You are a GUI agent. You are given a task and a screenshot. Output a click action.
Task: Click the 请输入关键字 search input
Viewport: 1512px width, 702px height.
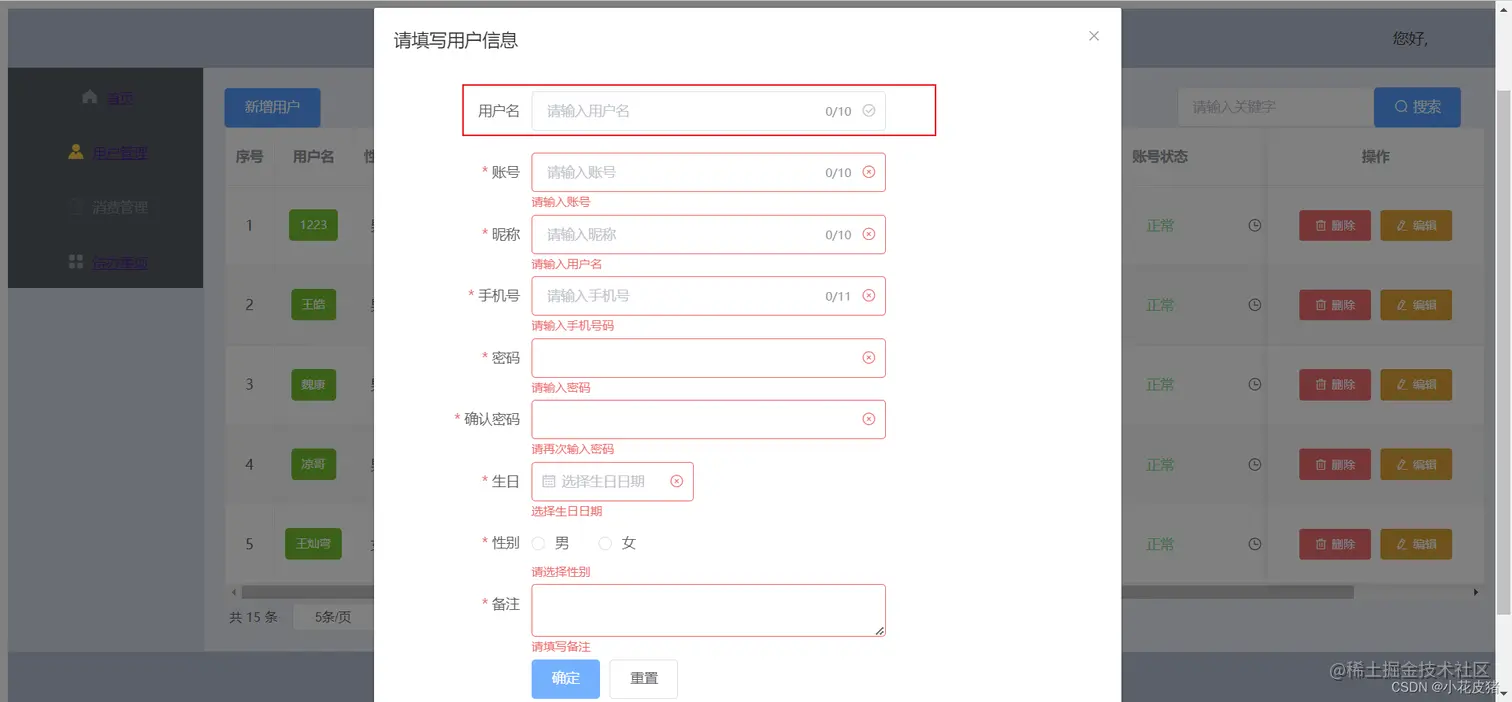[x=1274, y=106]
